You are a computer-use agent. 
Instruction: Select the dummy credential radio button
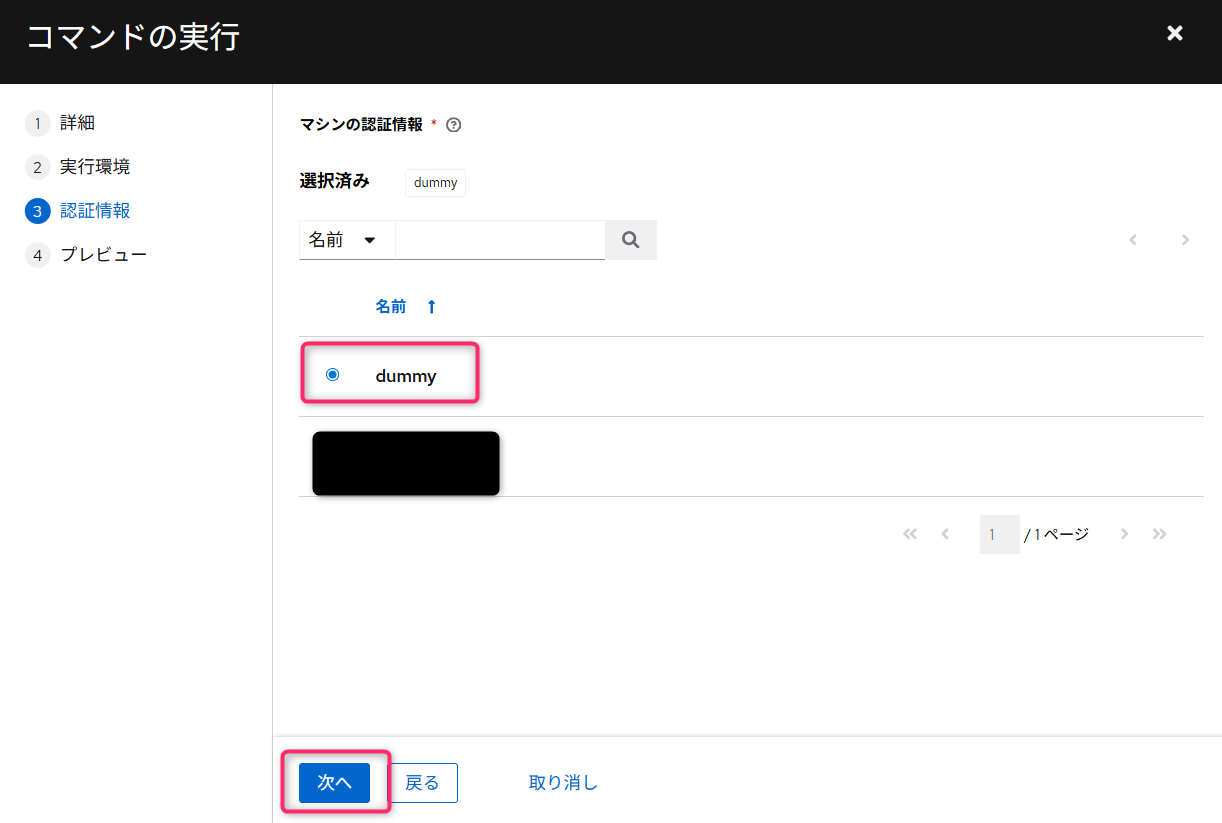point(333,375)
